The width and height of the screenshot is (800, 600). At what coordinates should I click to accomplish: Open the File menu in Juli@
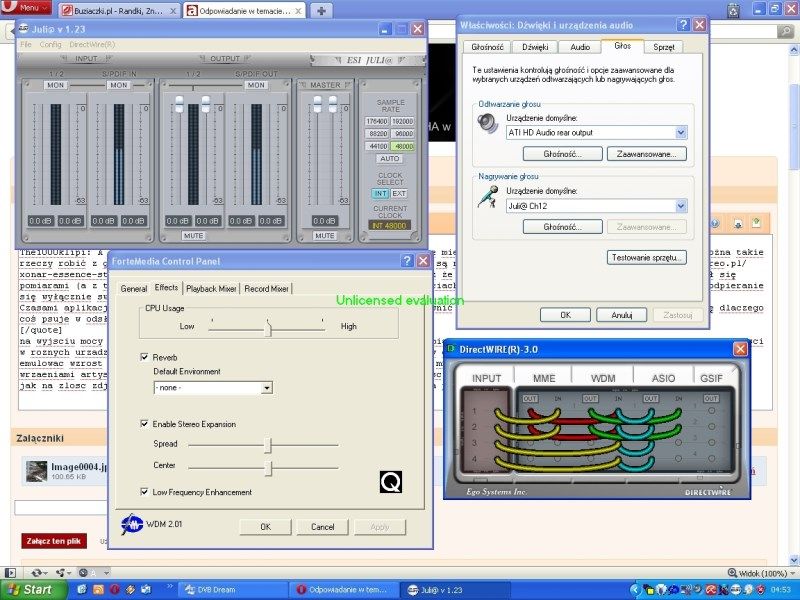[26, 44]
